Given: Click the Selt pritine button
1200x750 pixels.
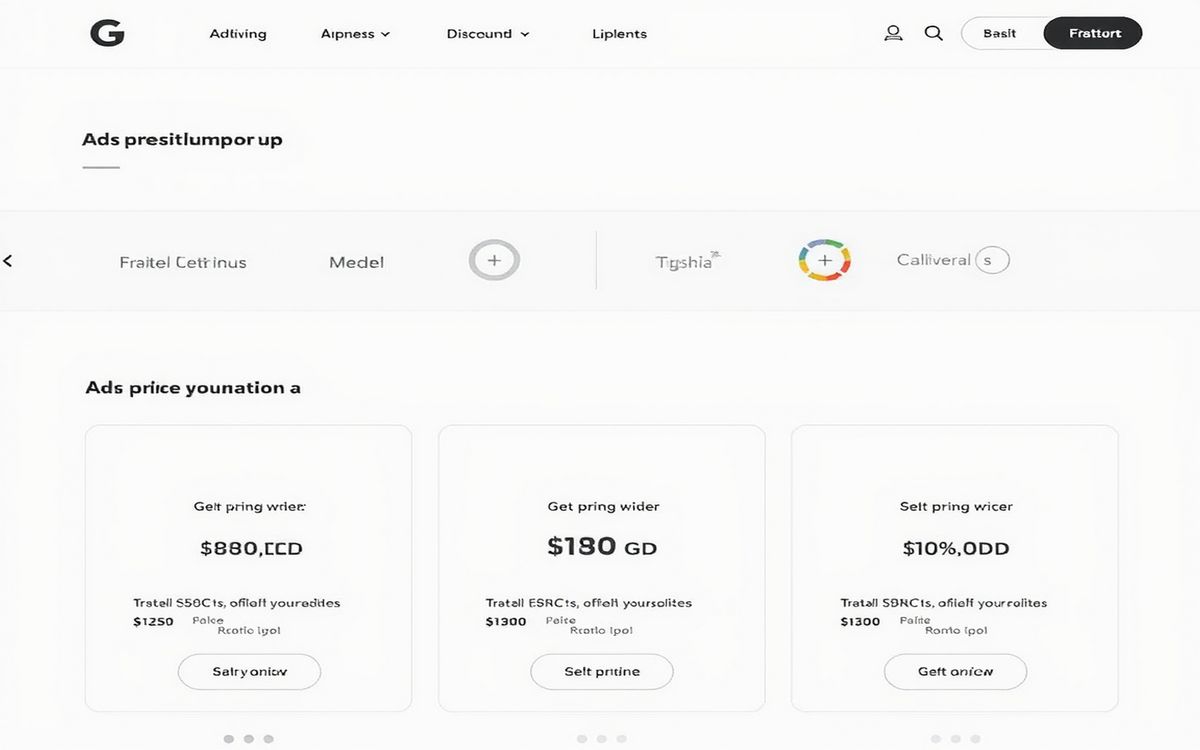Looking at the screenshot, I should (602, 672).
